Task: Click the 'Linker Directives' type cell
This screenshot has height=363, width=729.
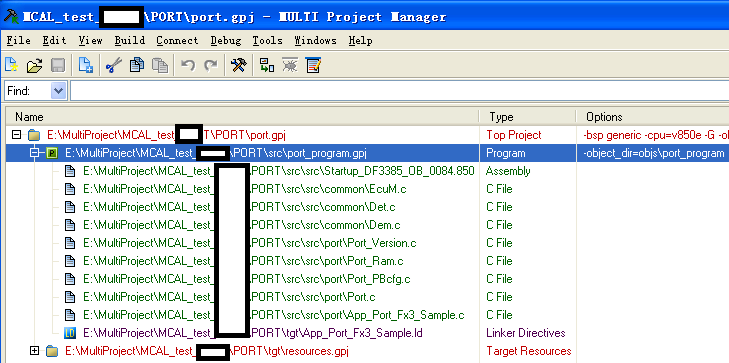Action: click(526, 333)
